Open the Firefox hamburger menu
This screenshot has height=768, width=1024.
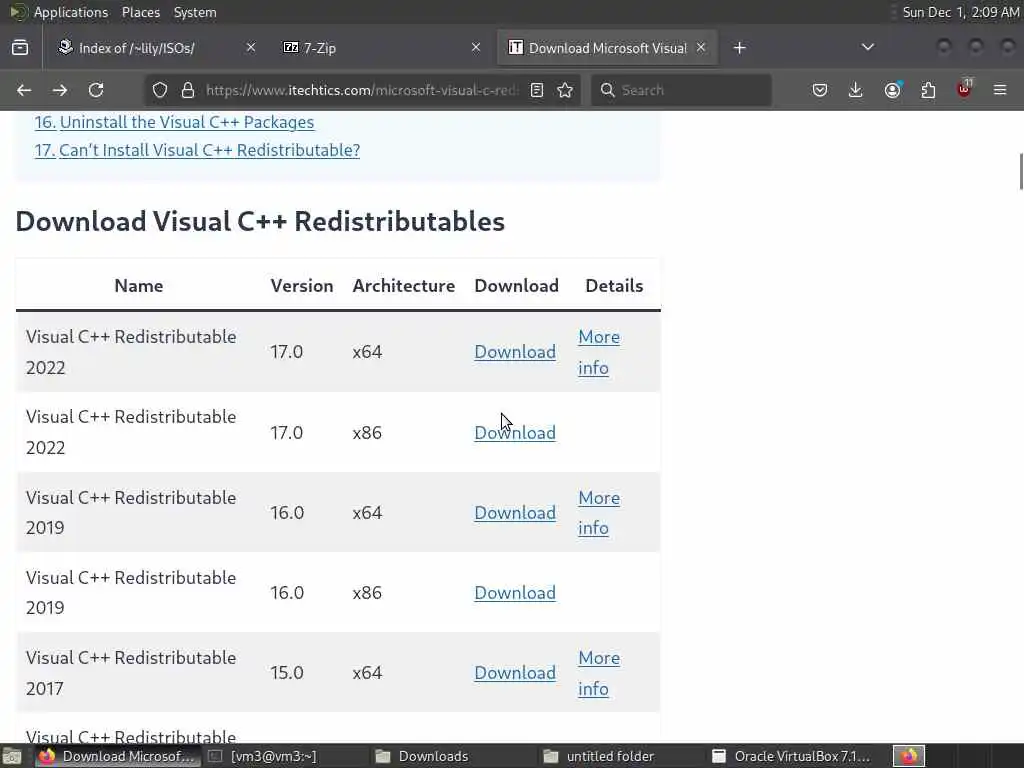click(1000, 90)
